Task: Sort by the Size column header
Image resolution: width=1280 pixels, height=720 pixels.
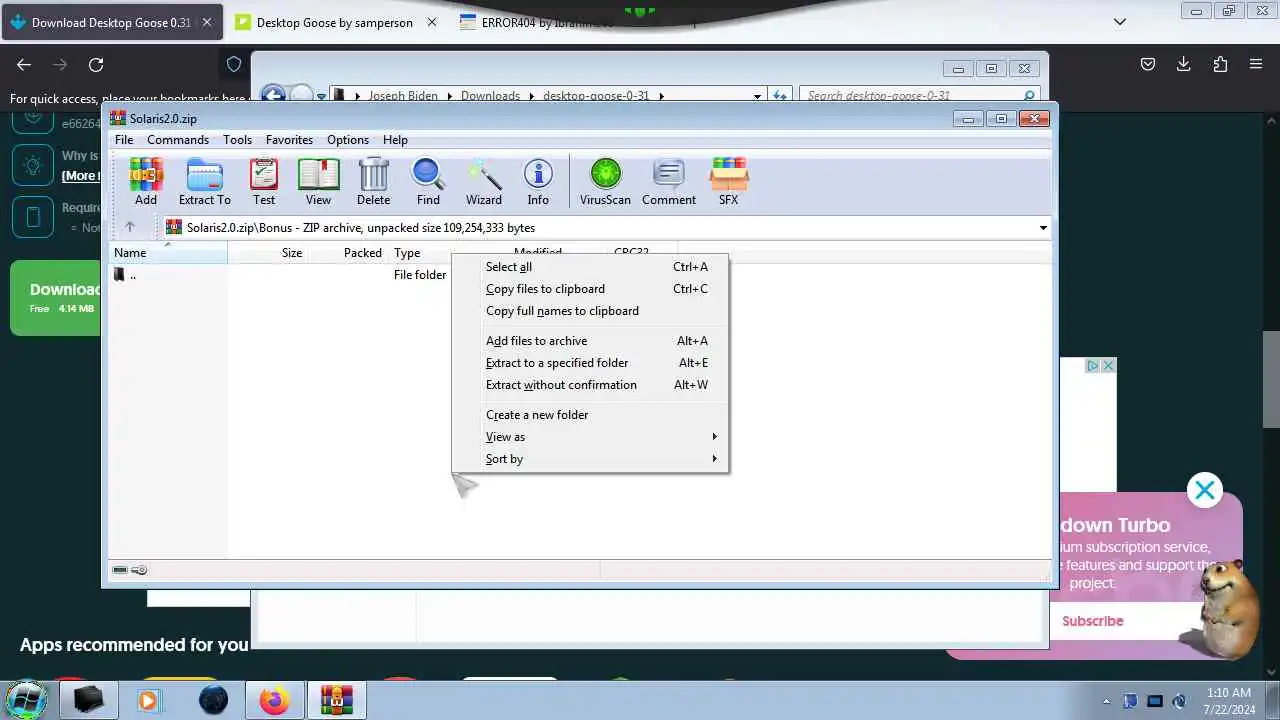Action: [268, 253]
